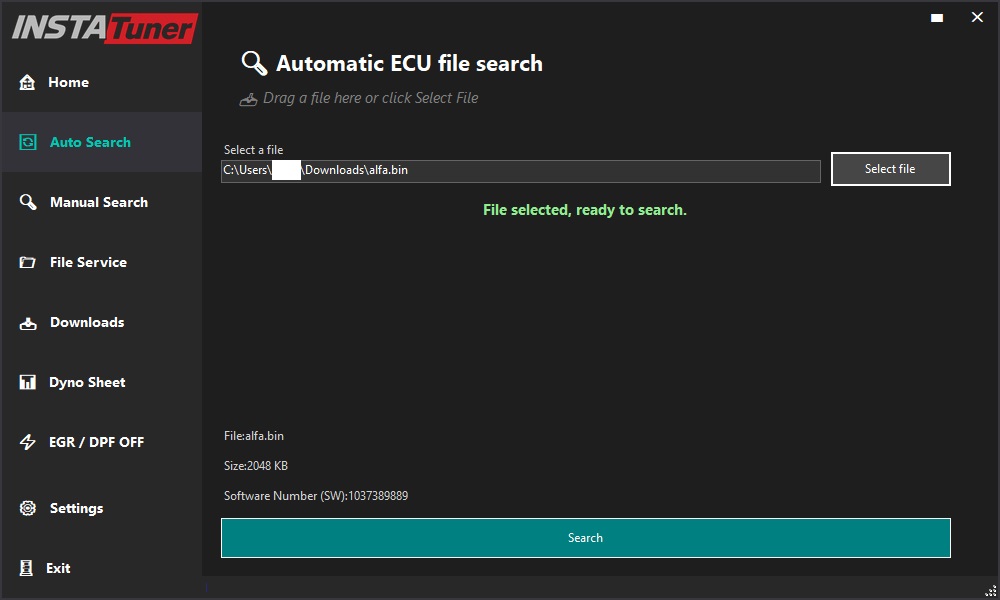
Task: Select the Manual Search magnifier icon
Action: click(28, 202)
